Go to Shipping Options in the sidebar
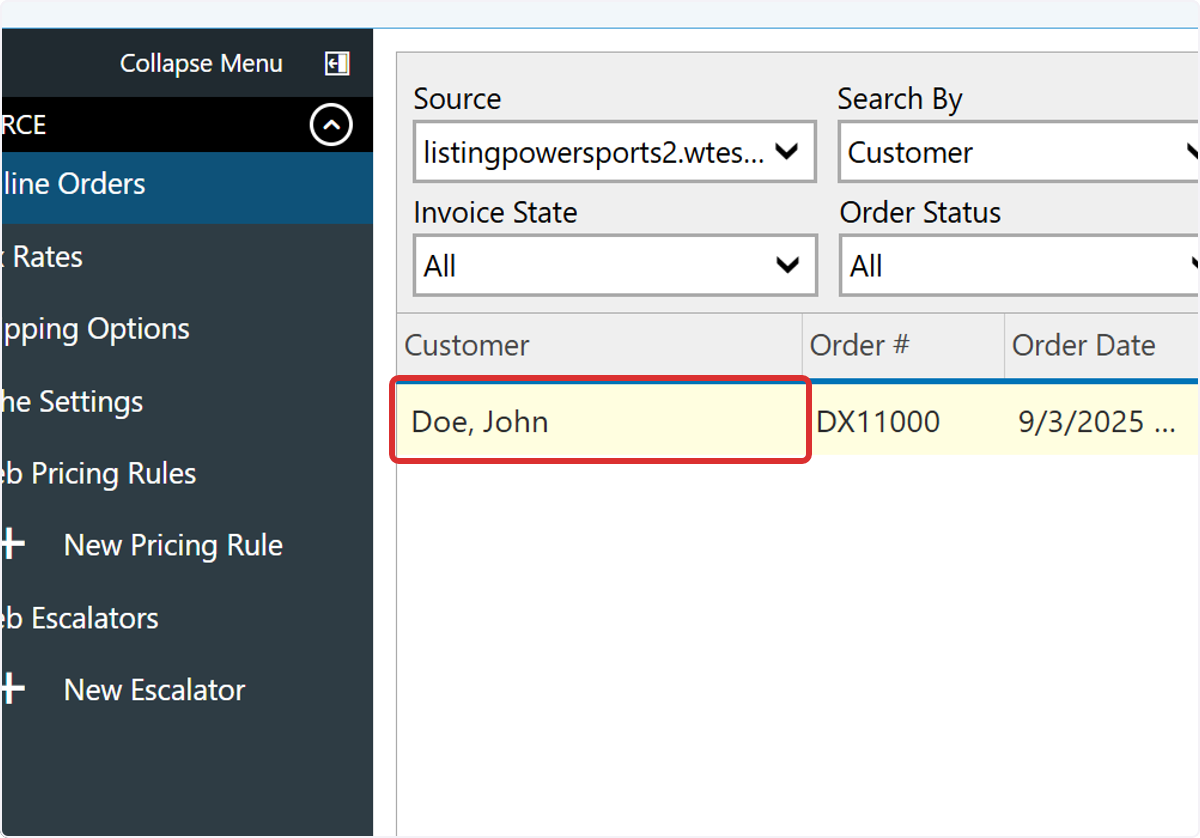This screenshot has height=838, width=1200. pyautogui.click(x=186, y=329)
